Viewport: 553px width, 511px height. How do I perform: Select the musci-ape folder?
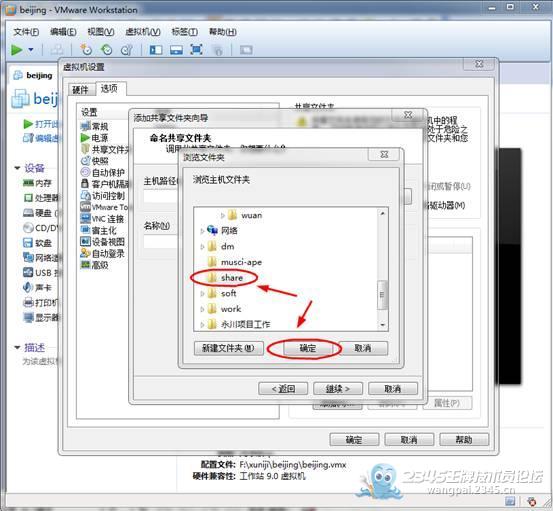[235, 262]
